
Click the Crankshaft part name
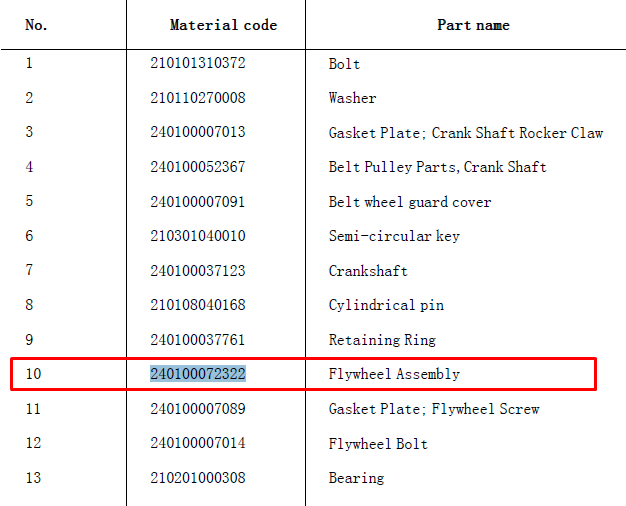click(368, 271)
